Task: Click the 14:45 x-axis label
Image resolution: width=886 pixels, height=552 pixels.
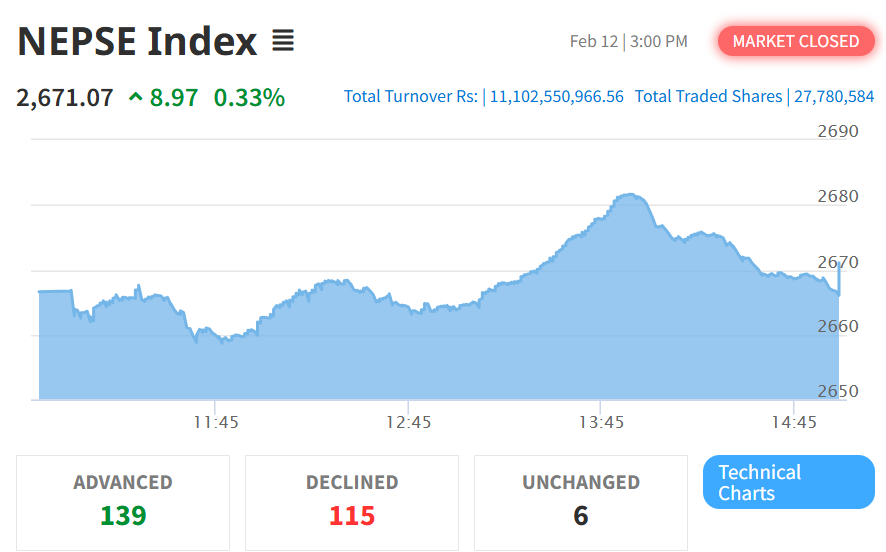Action: click(x=793, y=423)
